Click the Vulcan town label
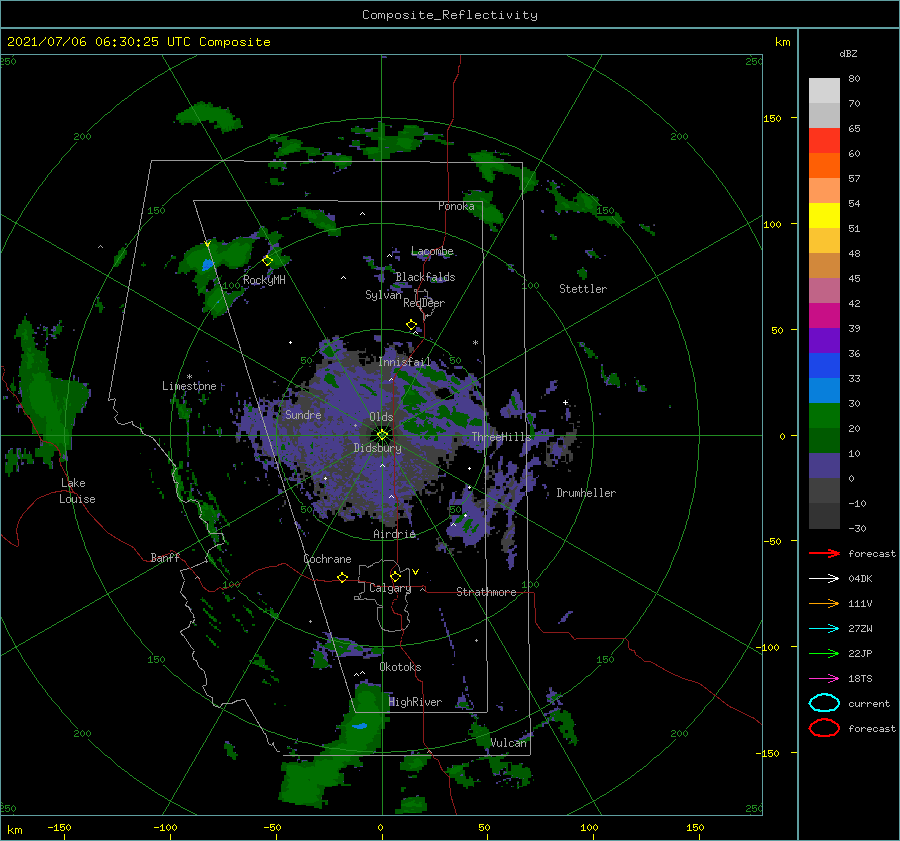This screenshot has width=900, height=841. tap(509, 743)
